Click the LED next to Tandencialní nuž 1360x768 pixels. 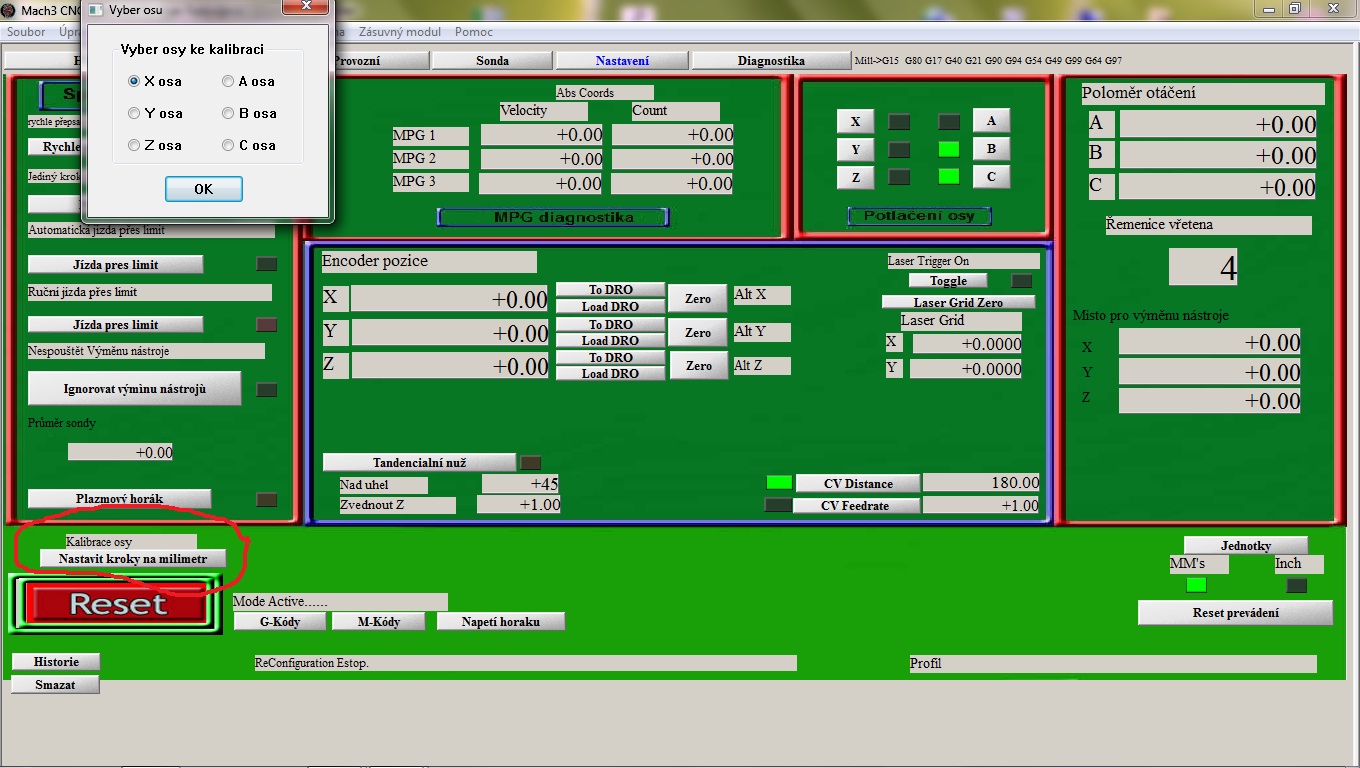pos(531,463)
